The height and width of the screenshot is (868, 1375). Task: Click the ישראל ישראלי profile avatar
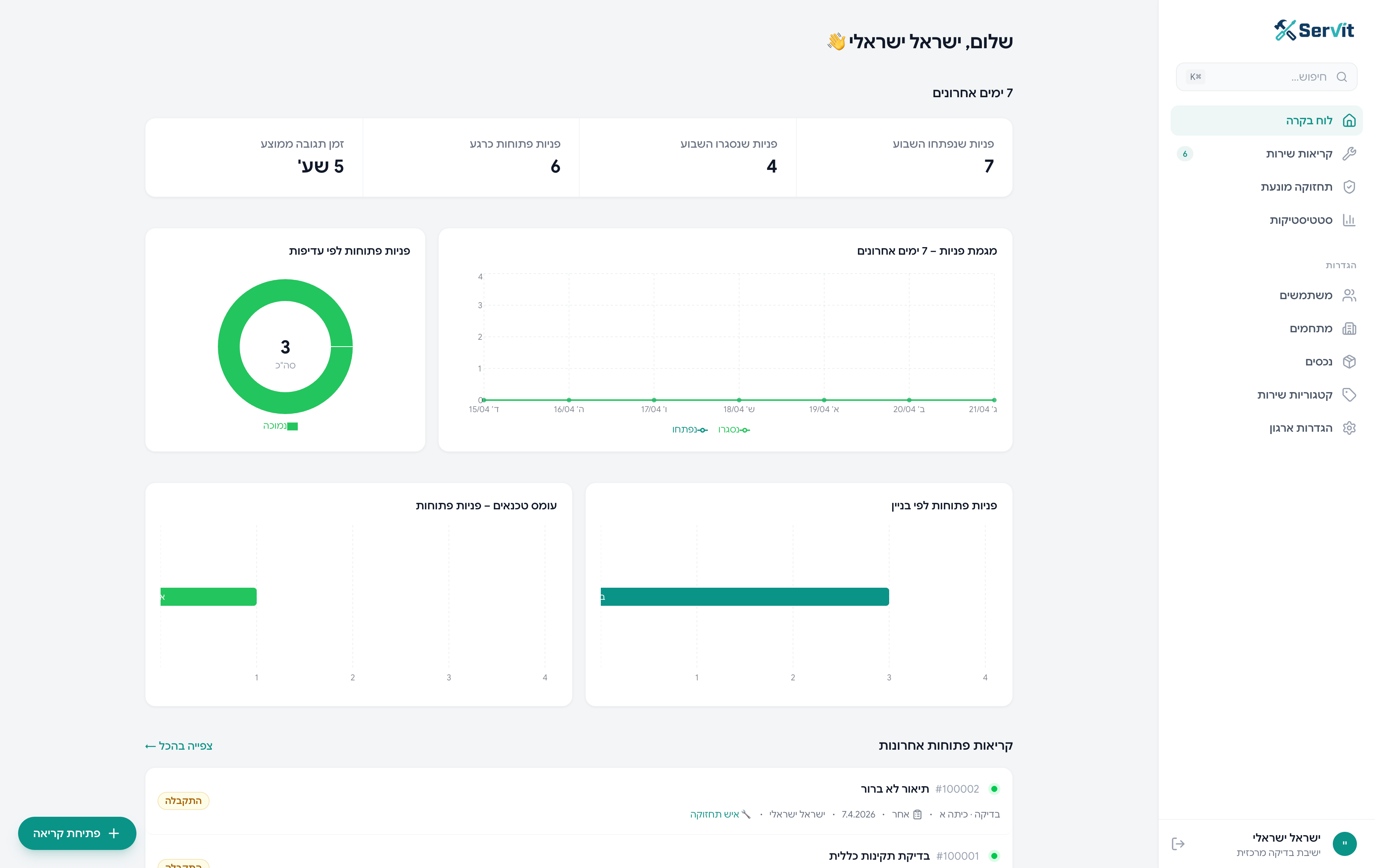[1345, 844]
